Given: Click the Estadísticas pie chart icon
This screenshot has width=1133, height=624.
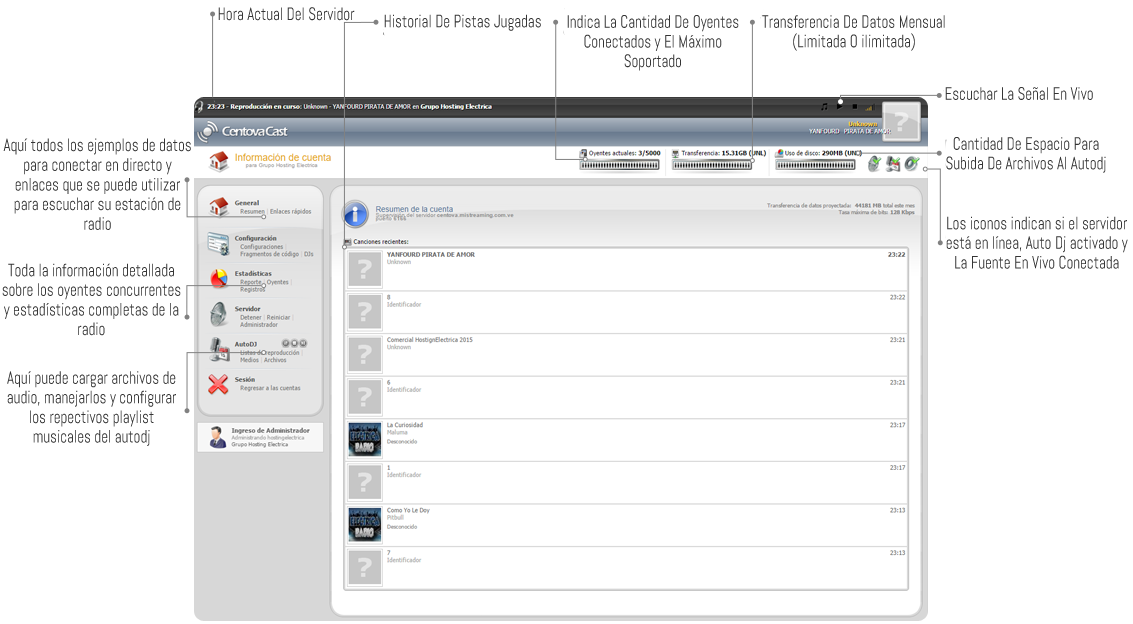Looking at the screenshot, I should point(218,278).
